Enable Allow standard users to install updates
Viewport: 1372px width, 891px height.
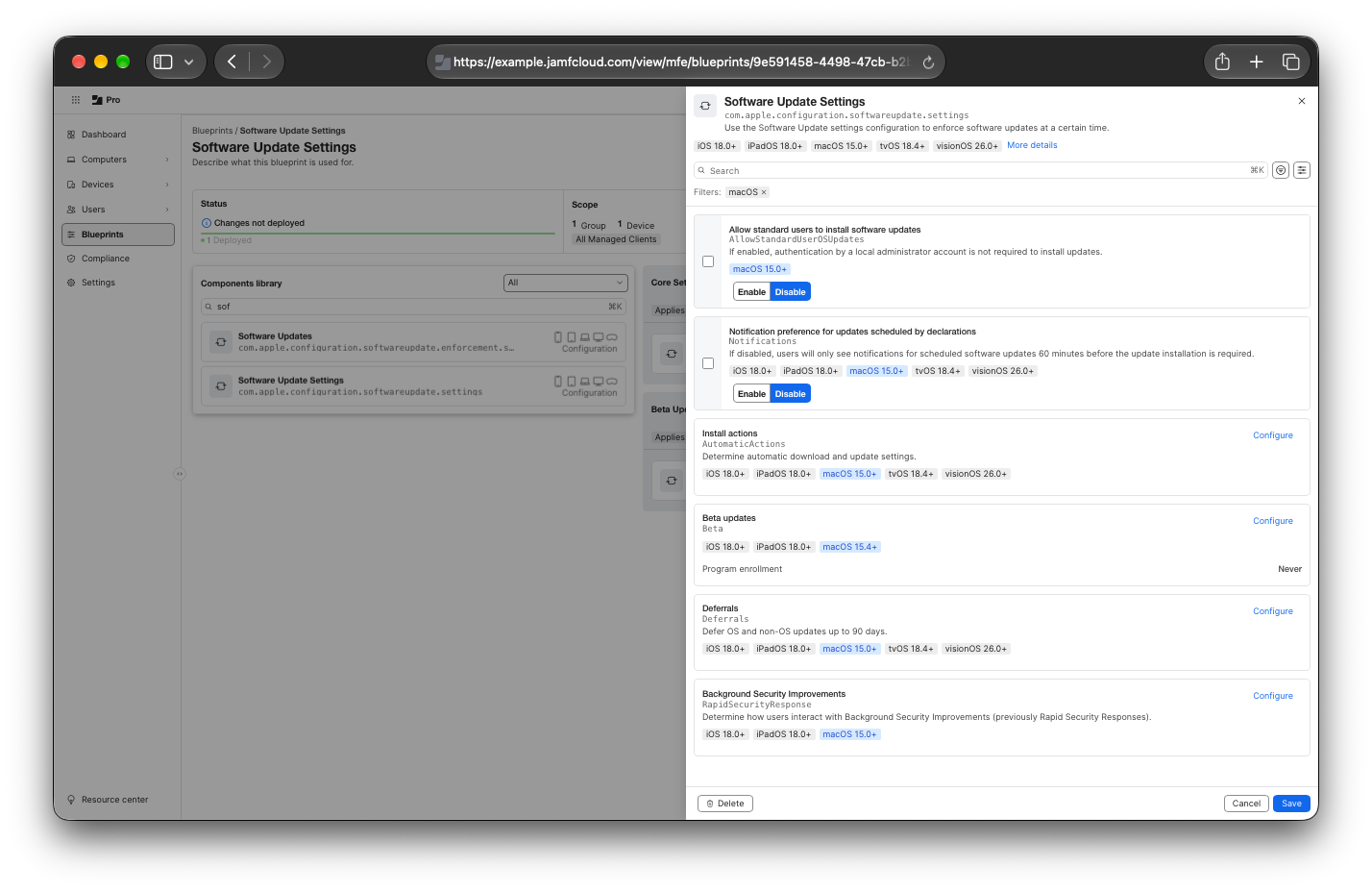751,292
